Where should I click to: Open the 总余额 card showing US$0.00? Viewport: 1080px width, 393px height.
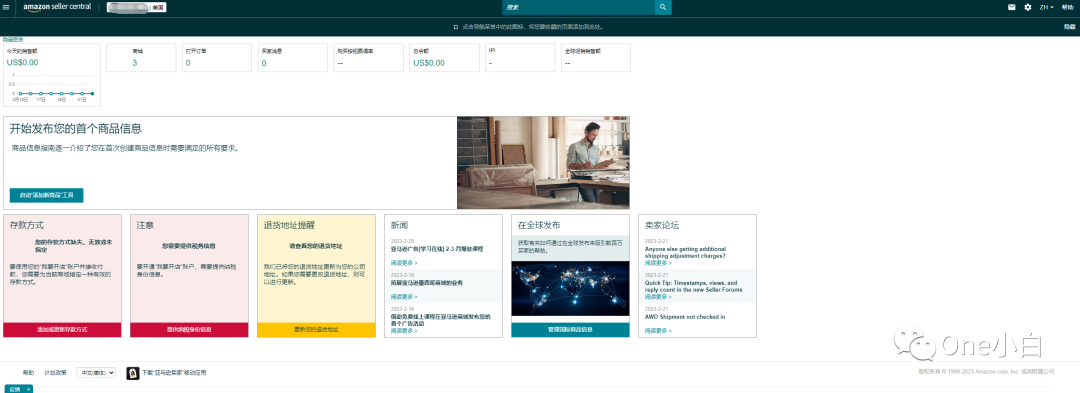[x=444, y=58]
